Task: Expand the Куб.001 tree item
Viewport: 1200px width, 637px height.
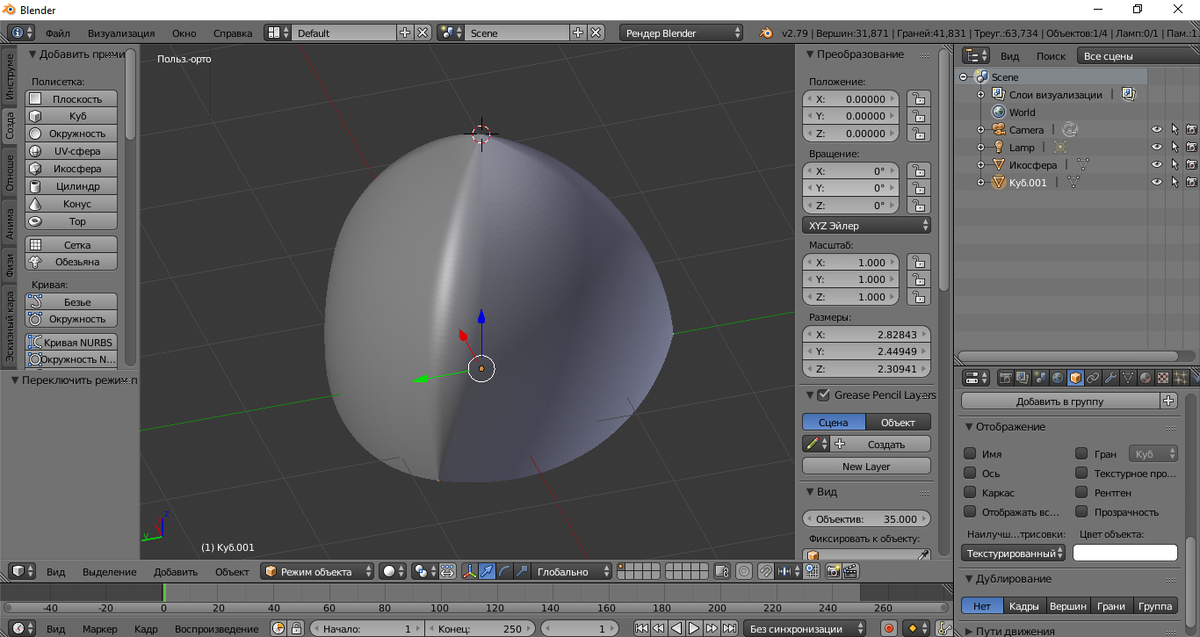Action: click(982, 182)
